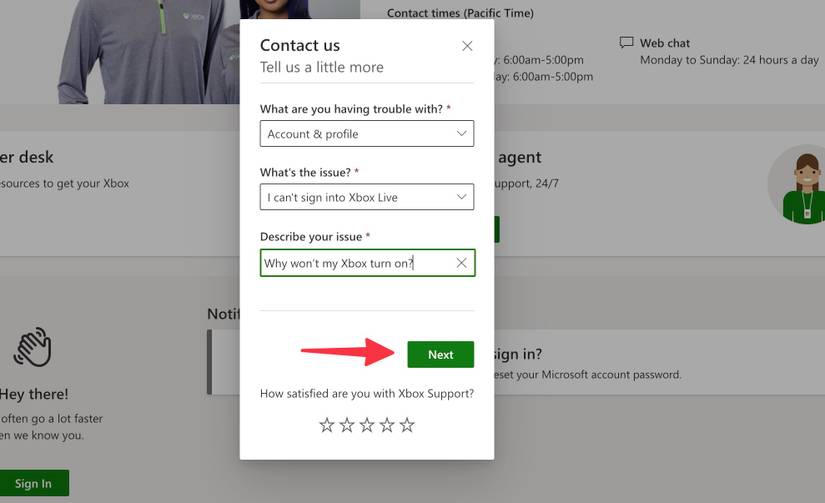
Task: Click the Web chat speech bubble icon
Action: click(x=626, y=43)
